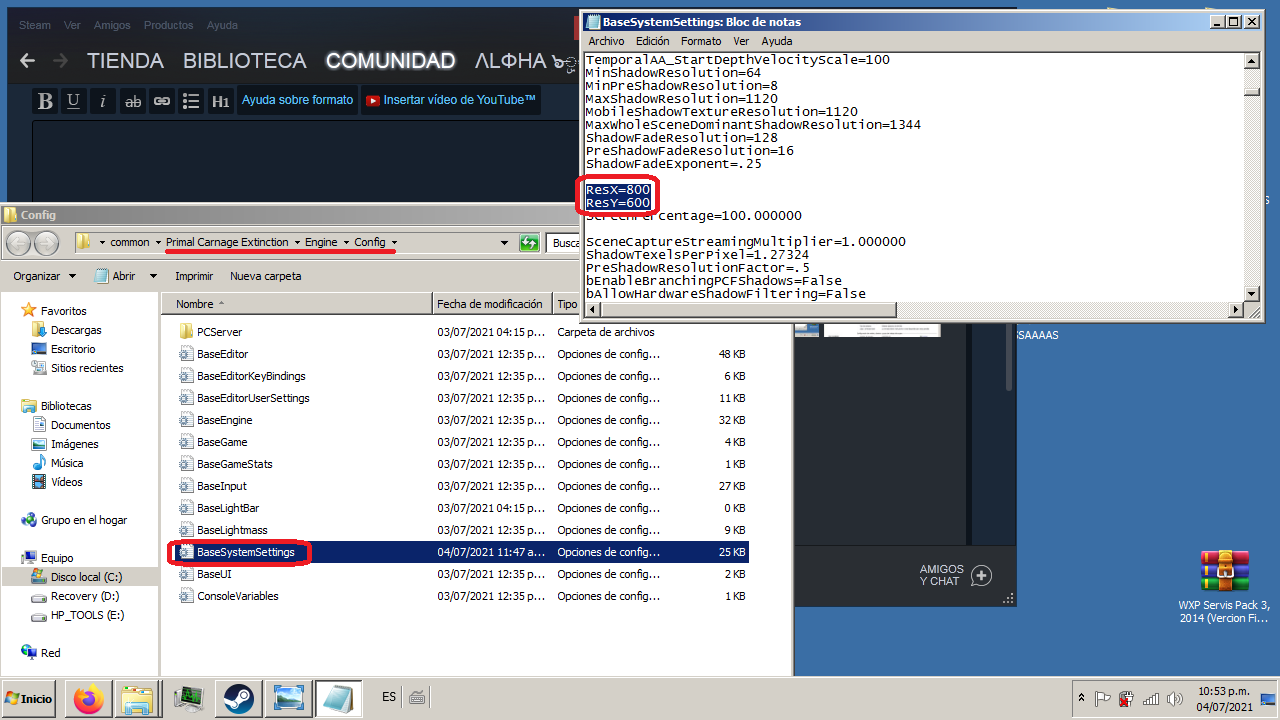This screenshot has width=1280, height=720.
Task: Open the system monitor taskbar app
Action: click(x=190, y=698)
